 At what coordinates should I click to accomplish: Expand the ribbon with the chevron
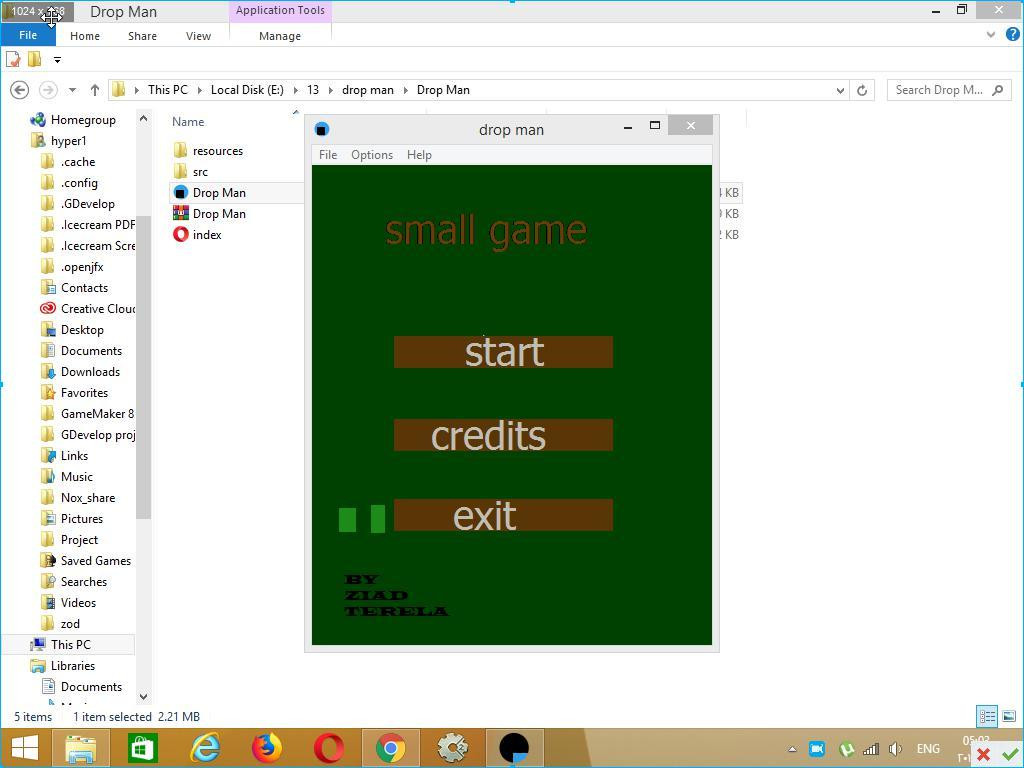[991, 35]
